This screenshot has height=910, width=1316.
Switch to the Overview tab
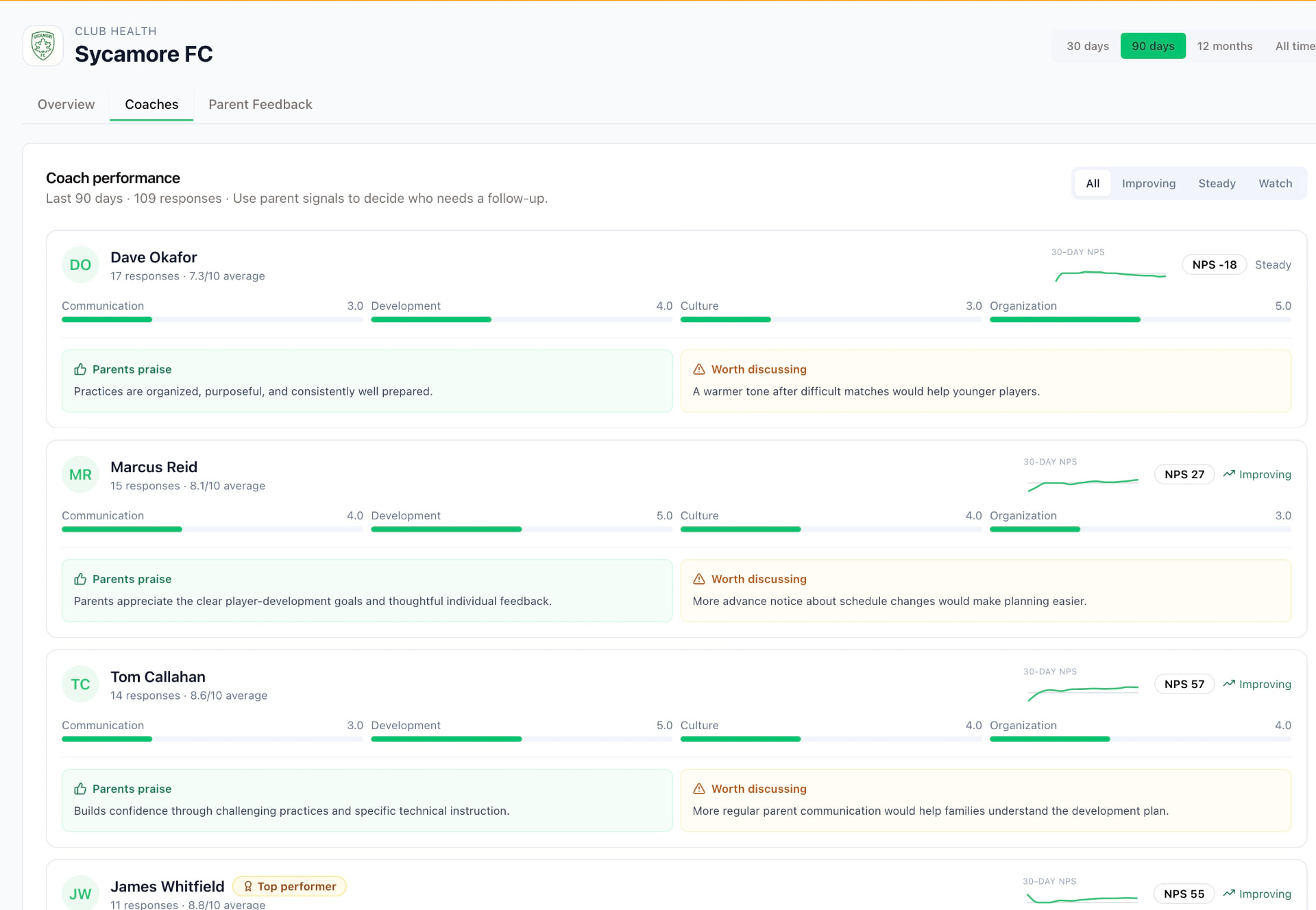66,104
